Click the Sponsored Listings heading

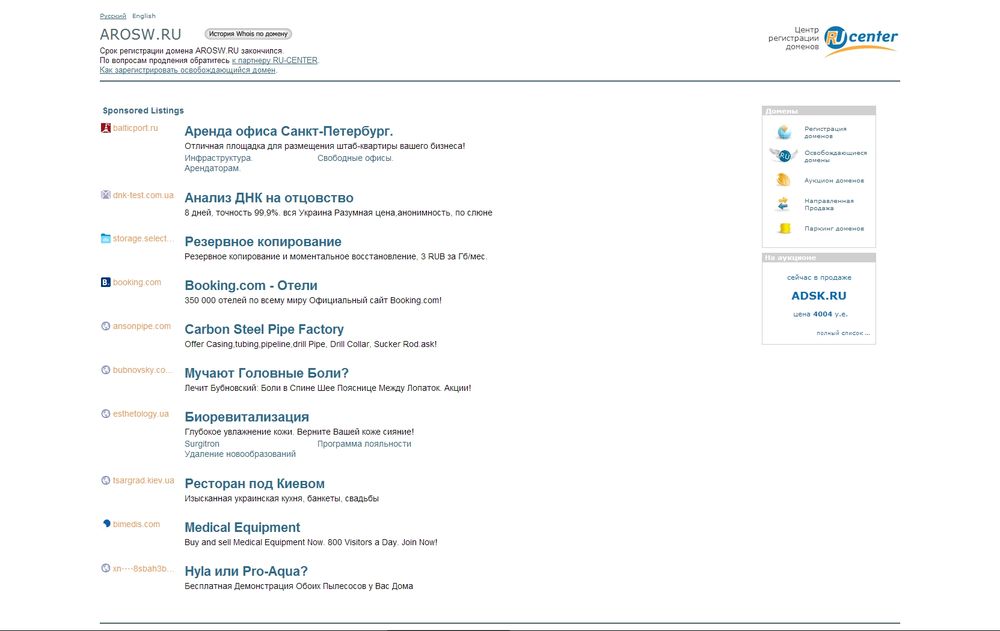pyautogui.click(x=143, y=110)
